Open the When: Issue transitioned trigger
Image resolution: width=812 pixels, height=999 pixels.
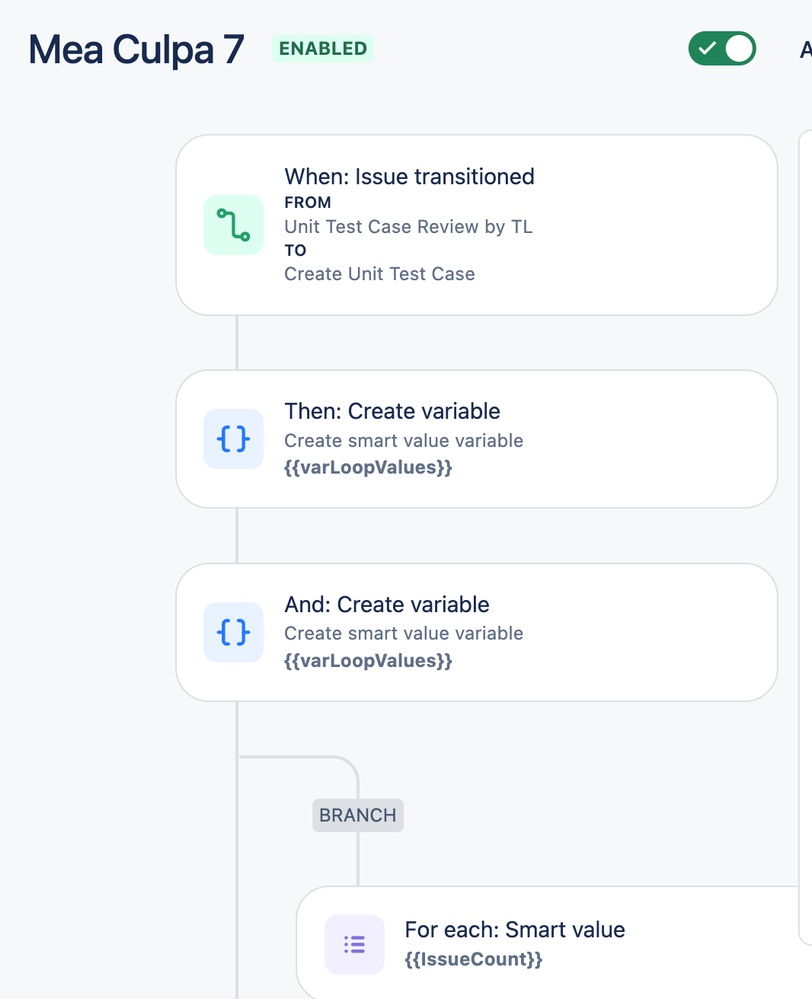tap(477, 225)
